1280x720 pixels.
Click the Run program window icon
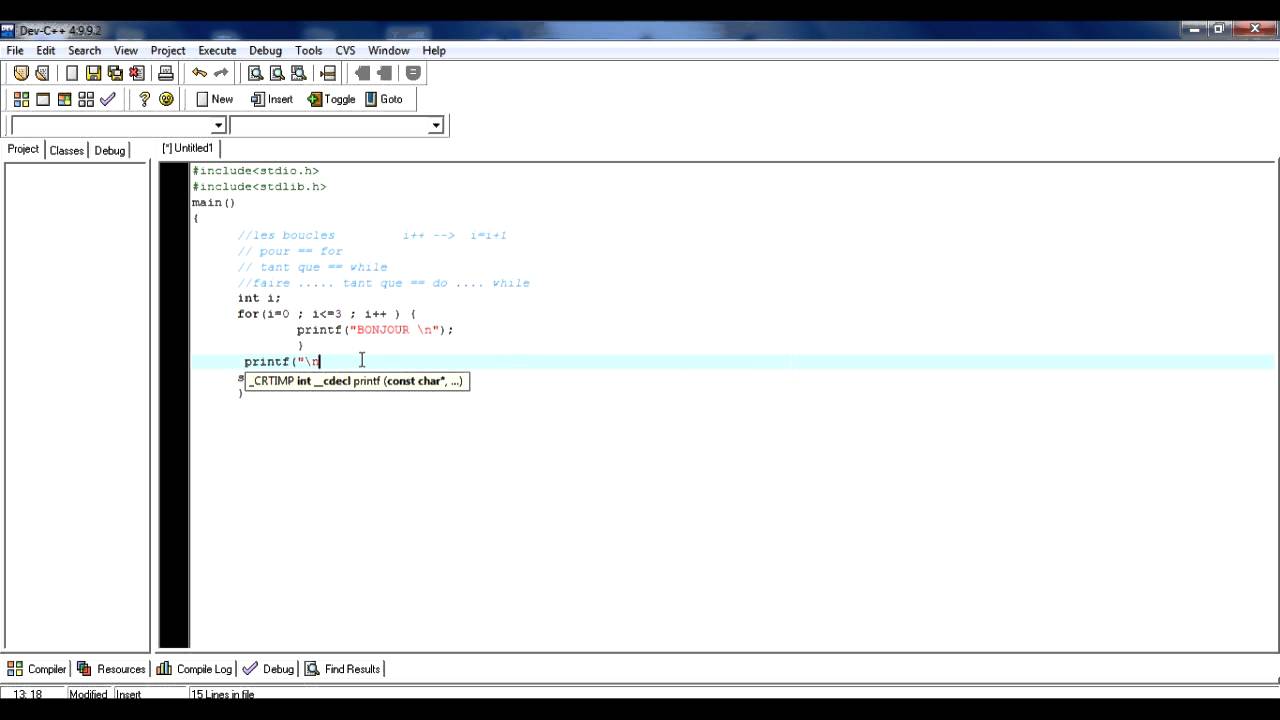pyautogui.click(x=43, y=99)
